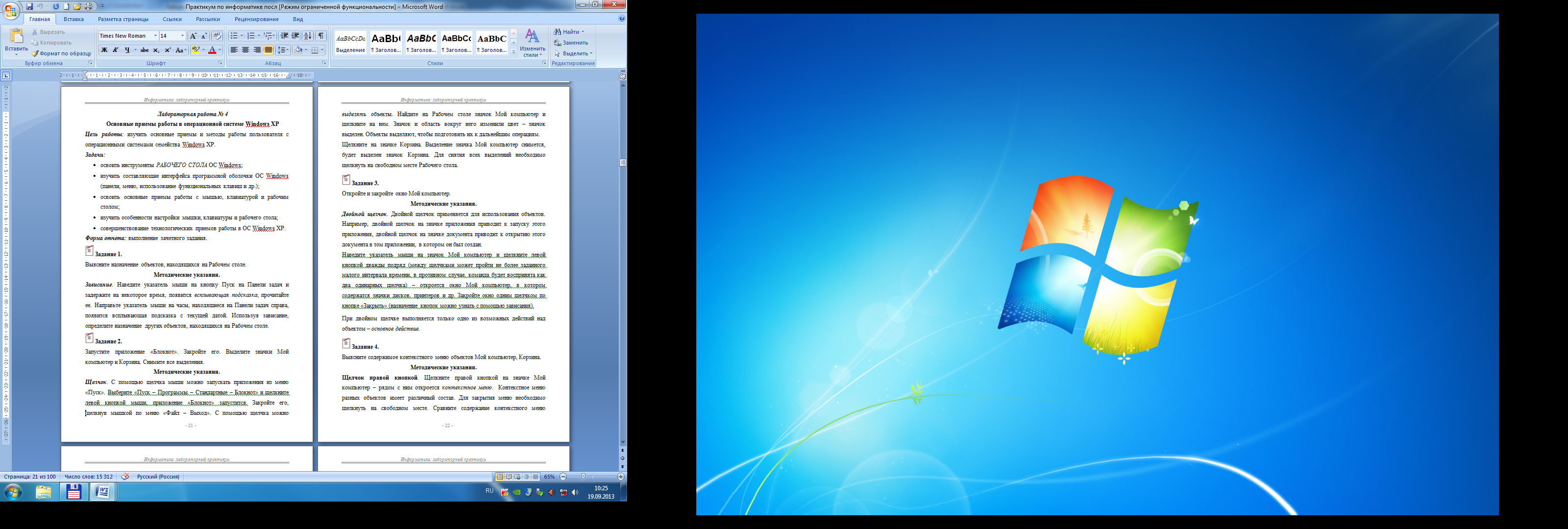
Task: Align text right
Action: click(x=257, y=50)
